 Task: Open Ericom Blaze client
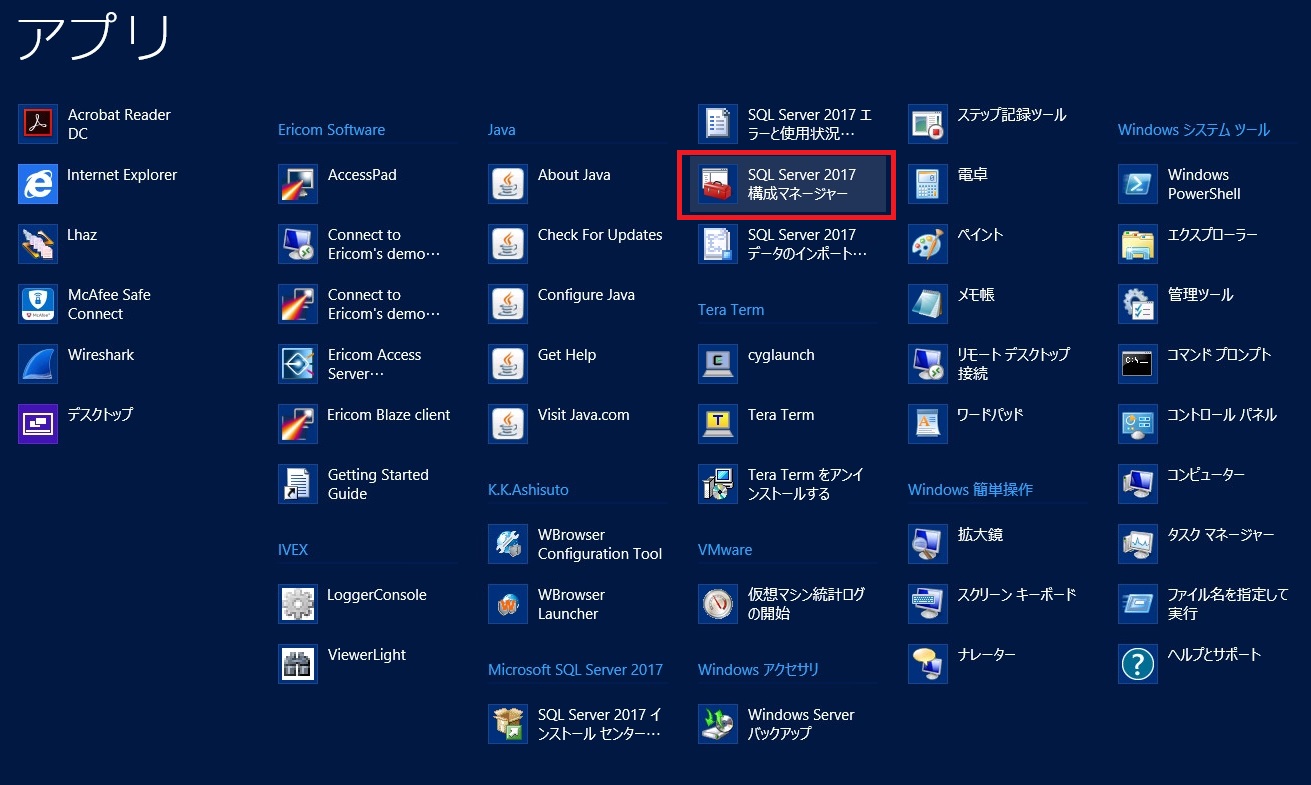pyautogui.click(x=390, y=415)
